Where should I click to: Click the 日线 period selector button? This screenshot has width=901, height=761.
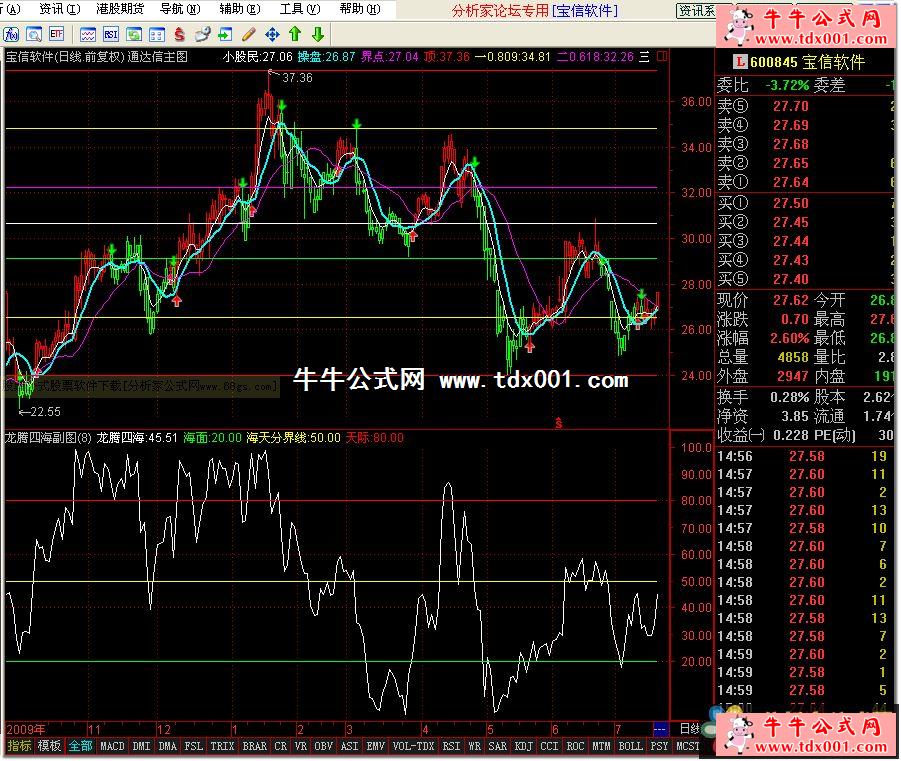tap(690, 729)
